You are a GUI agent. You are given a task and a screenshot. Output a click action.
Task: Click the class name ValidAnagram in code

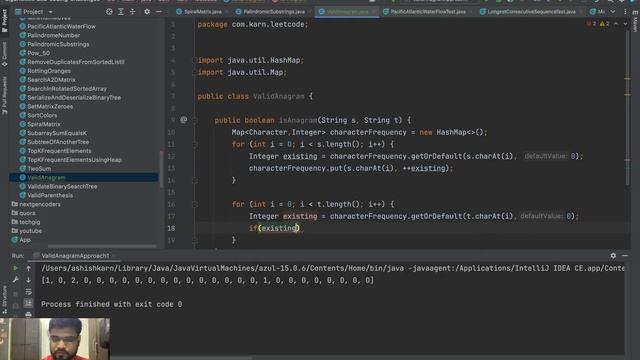[x=278, y=96]
